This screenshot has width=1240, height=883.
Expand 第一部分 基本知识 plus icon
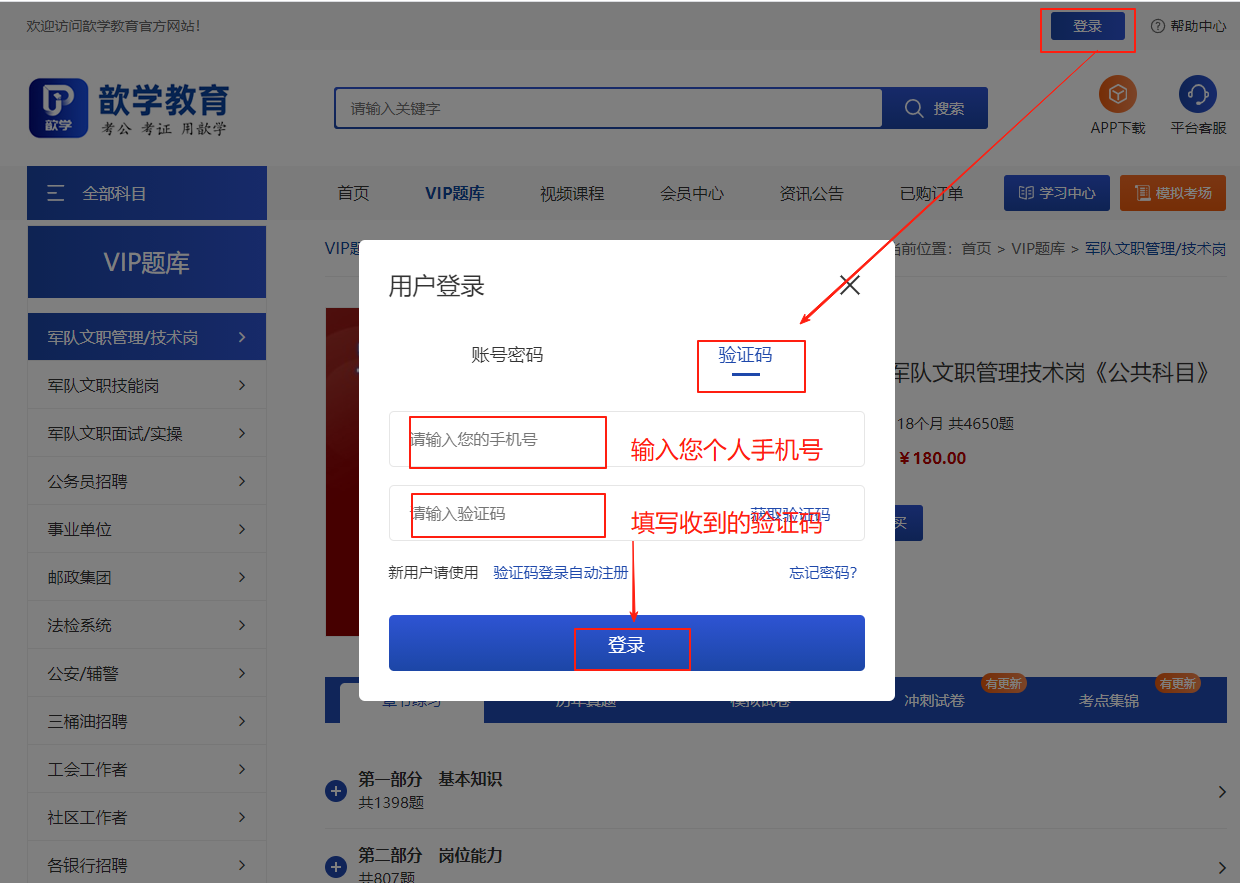pos(336,791)
